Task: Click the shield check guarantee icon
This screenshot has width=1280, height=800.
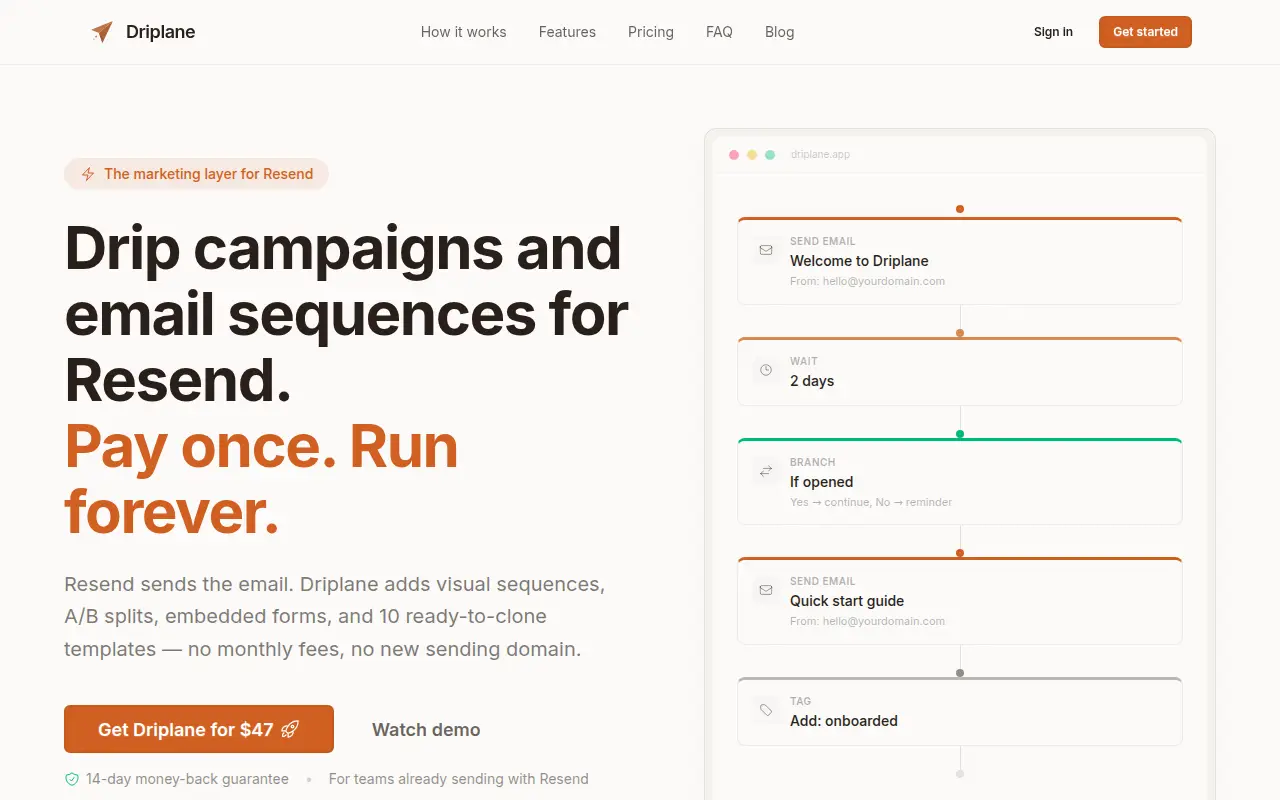Action: [x=72, y=779]
